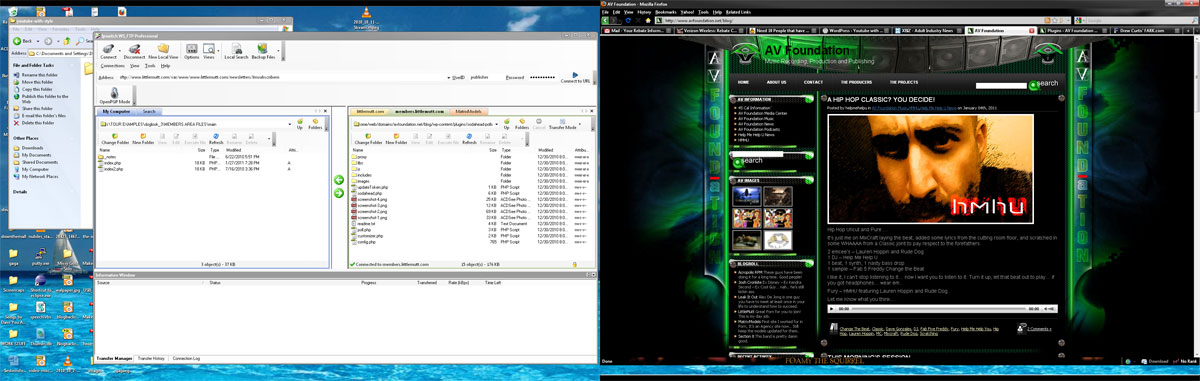This screenshot has width=1200, height=381.
Task: Open View menu in WS_FTP
Action: (x=135, y=65)
